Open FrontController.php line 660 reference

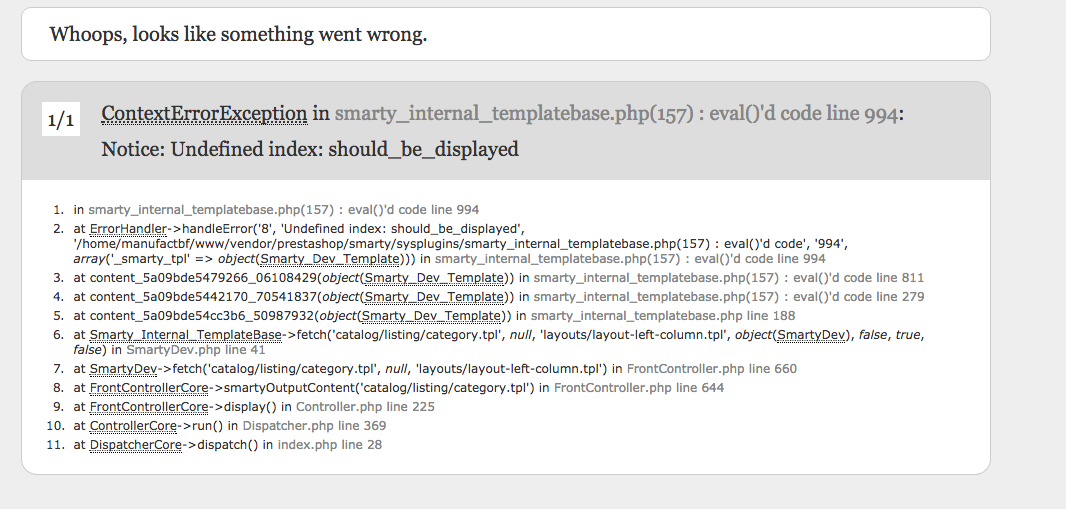712,369
